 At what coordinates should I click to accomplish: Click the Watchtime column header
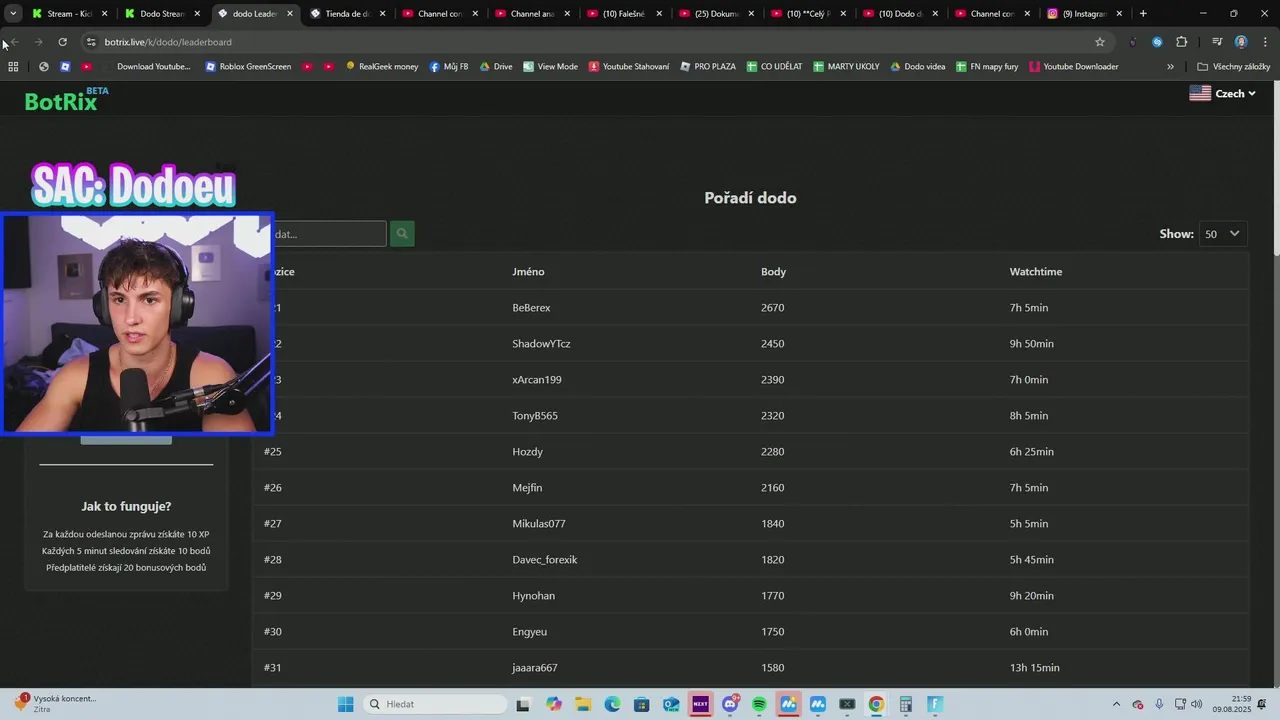(x=1036, y=272)
